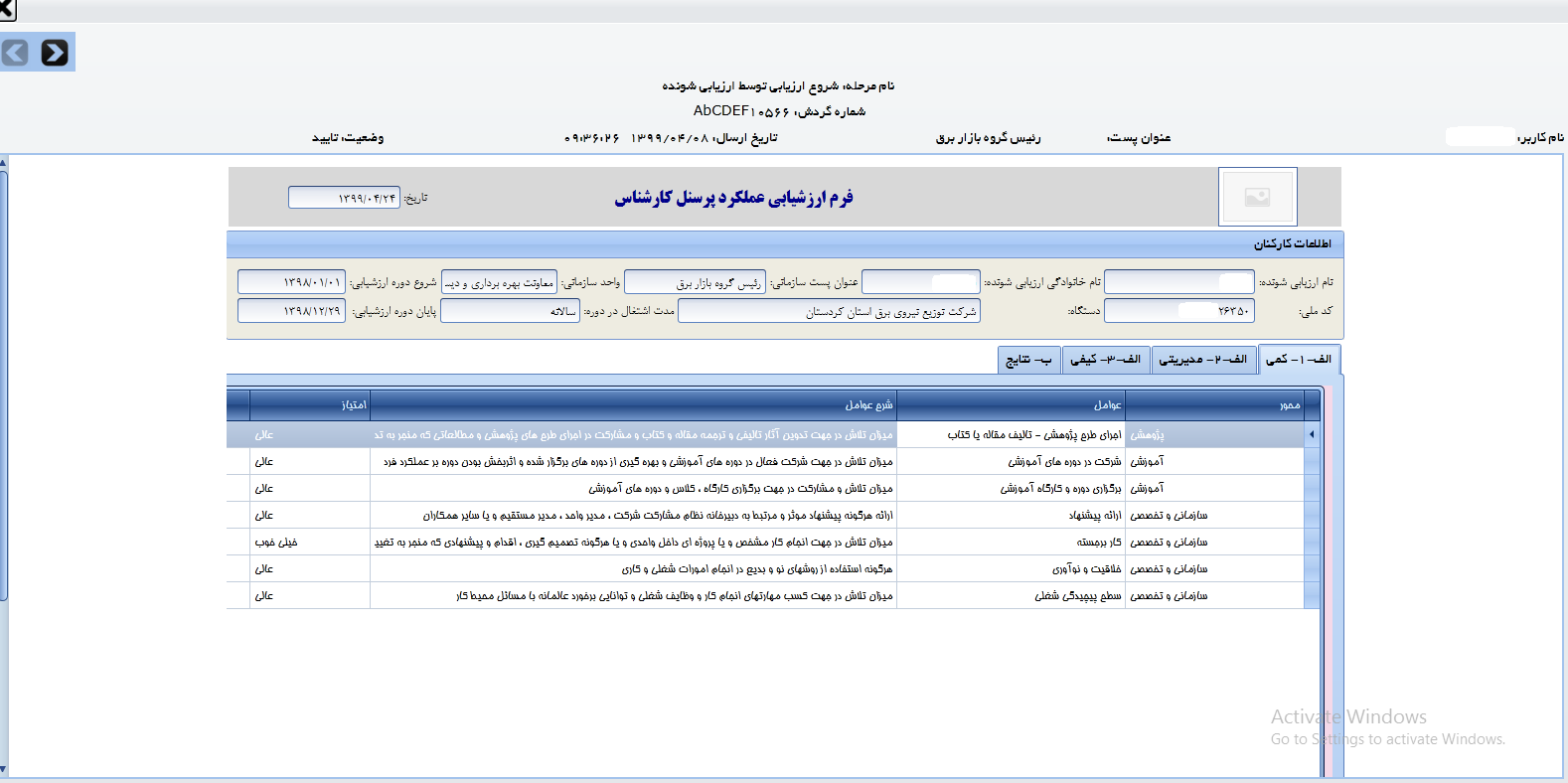Click the اجرای طرح پژوهشی - تالیف مقاله cell
1568x783 pixels.
[x=1011, y=434]
